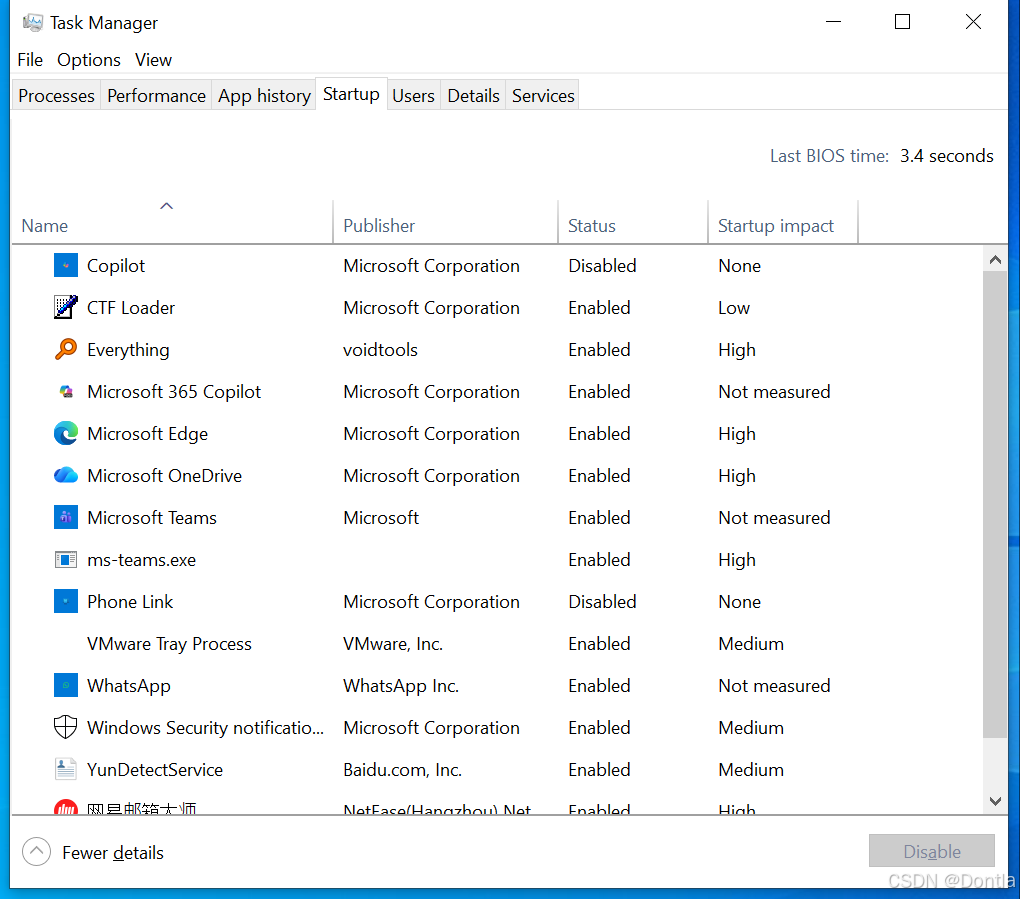
Task: Select the Copilot row name
Action: 116,266
